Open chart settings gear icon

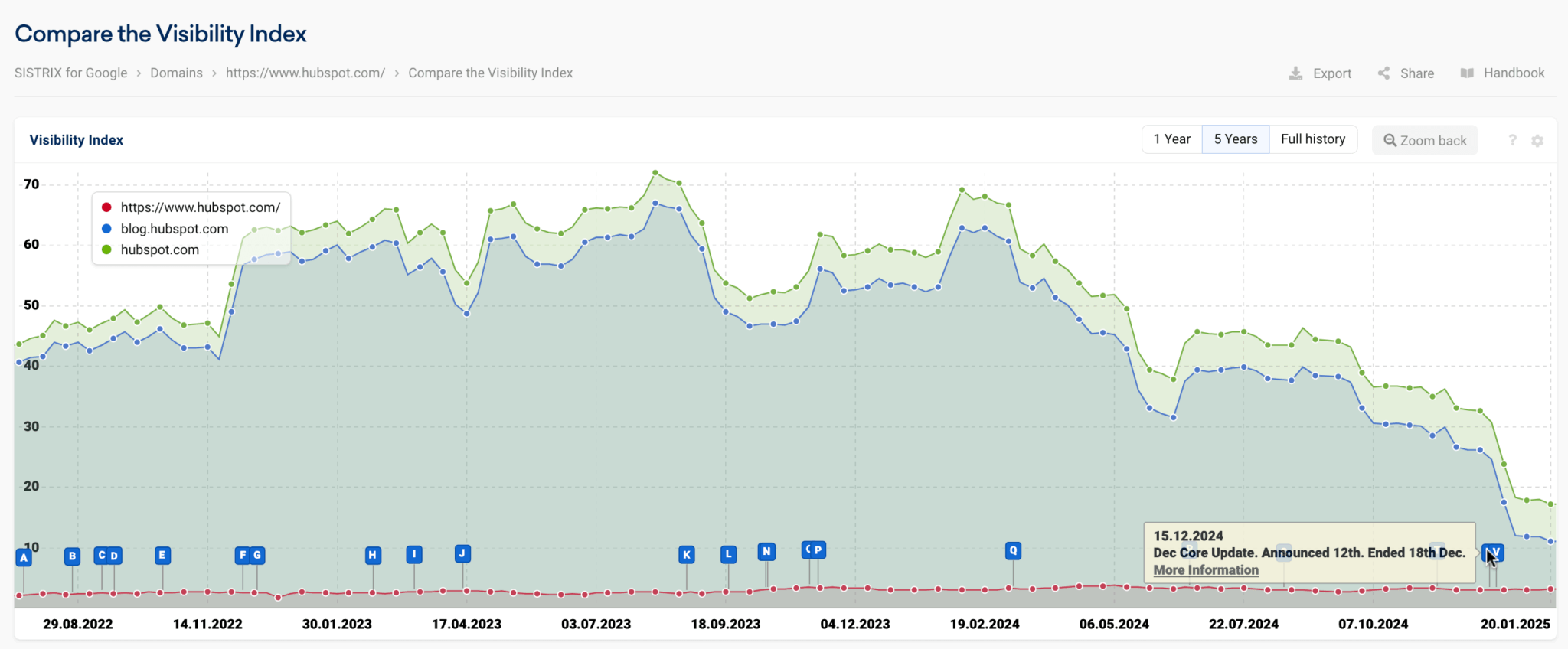(x=1537, y=141)
